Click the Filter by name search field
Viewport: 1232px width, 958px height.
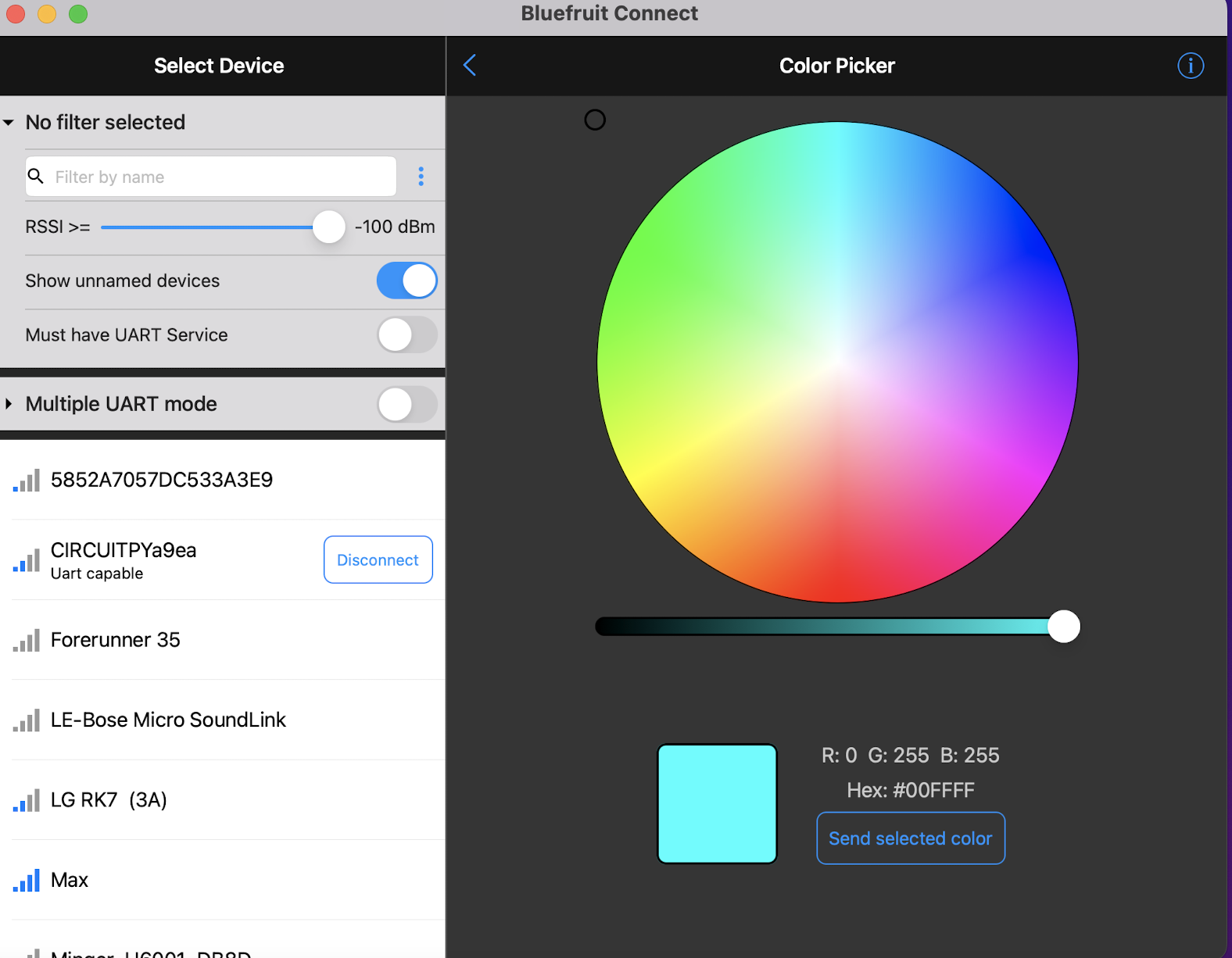click(x=211, y=177)
